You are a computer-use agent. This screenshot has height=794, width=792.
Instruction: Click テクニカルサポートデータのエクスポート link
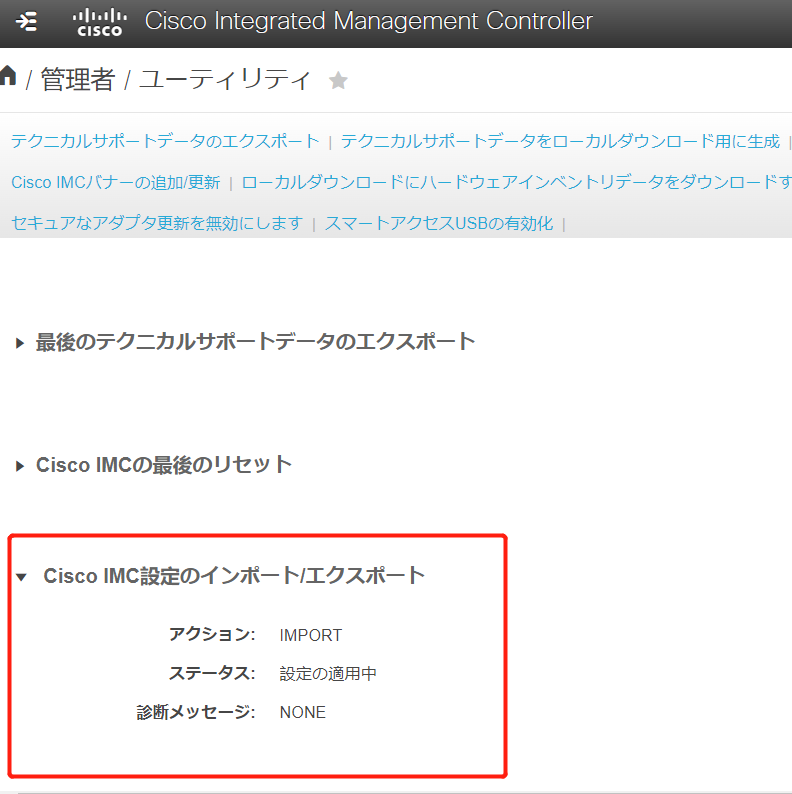(x=165, y=141)
